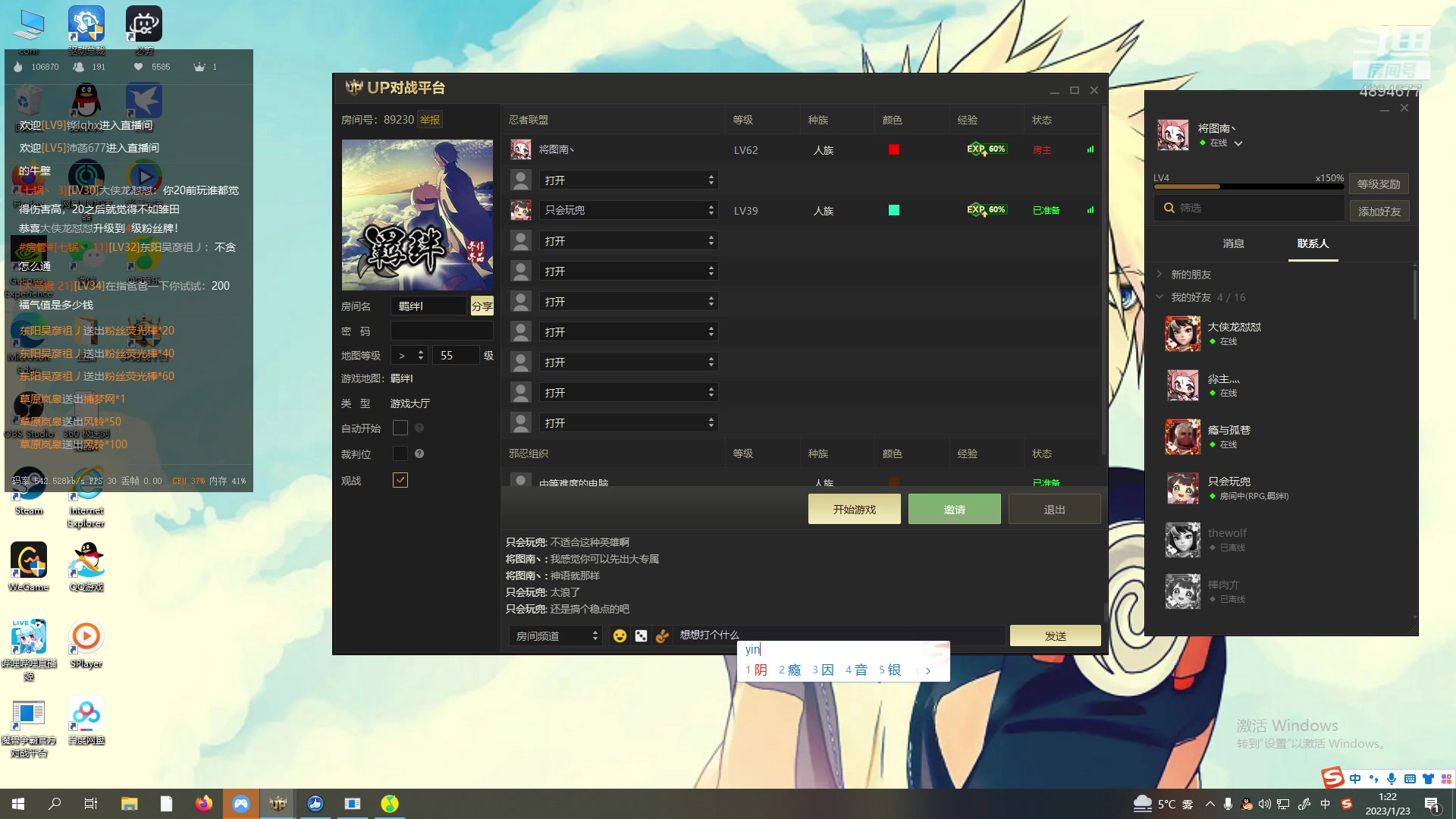Screen dimensions: 1456x819
Task: Switch to the 消息 tab
Action: tap(1234, 243)
